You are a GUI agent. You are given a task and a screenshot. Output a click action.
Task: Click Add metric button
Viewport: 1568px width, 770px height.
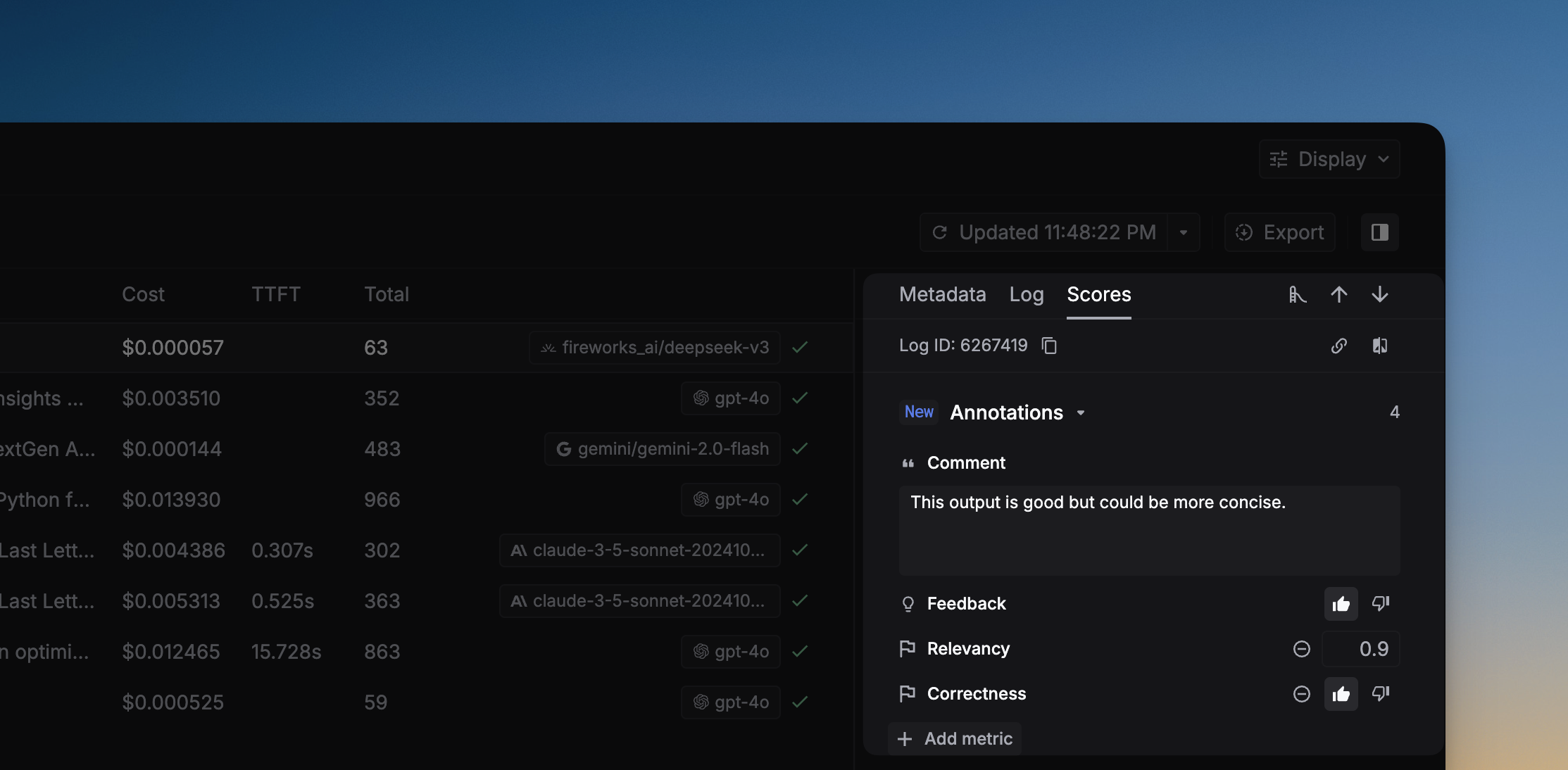click(955, 738)
